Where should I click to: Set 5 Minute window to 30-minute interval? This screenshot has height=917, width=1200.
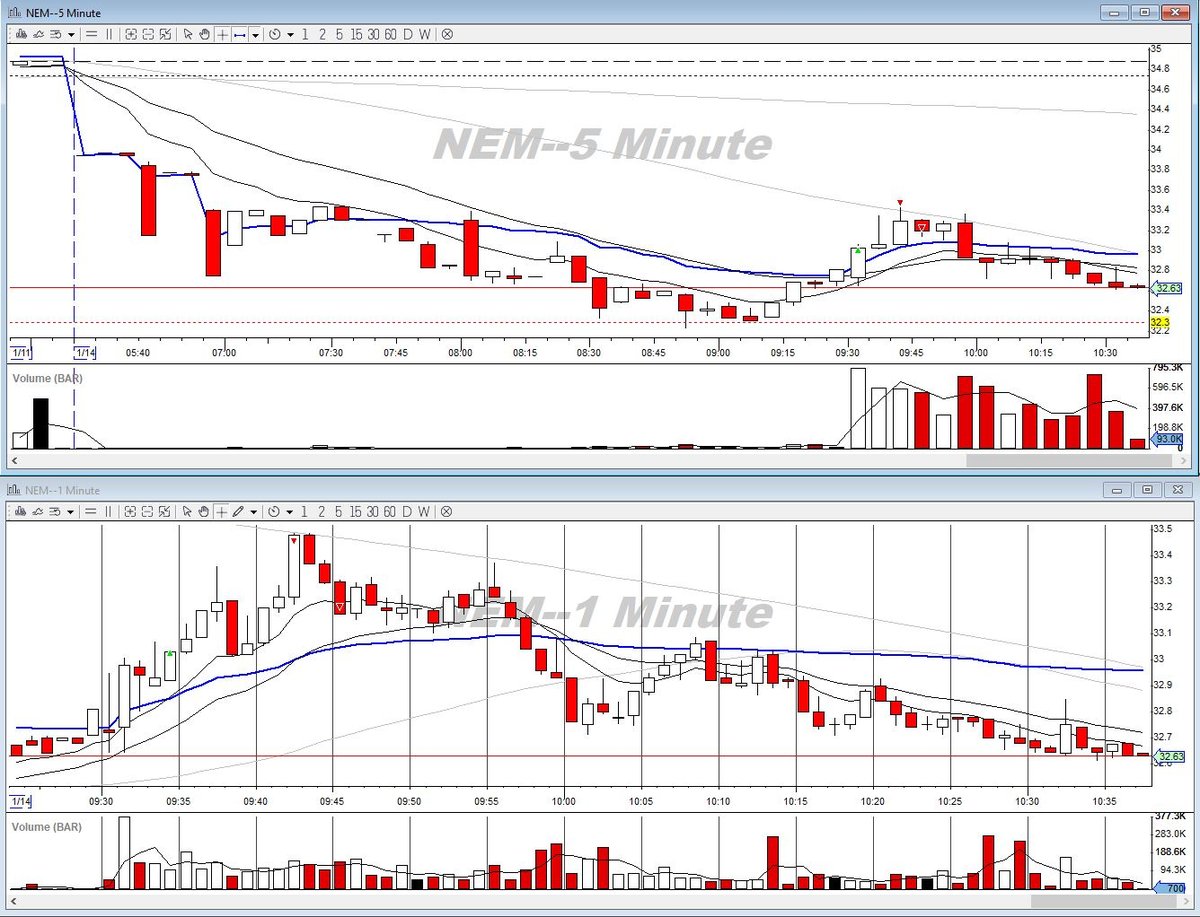coord(373,34)
